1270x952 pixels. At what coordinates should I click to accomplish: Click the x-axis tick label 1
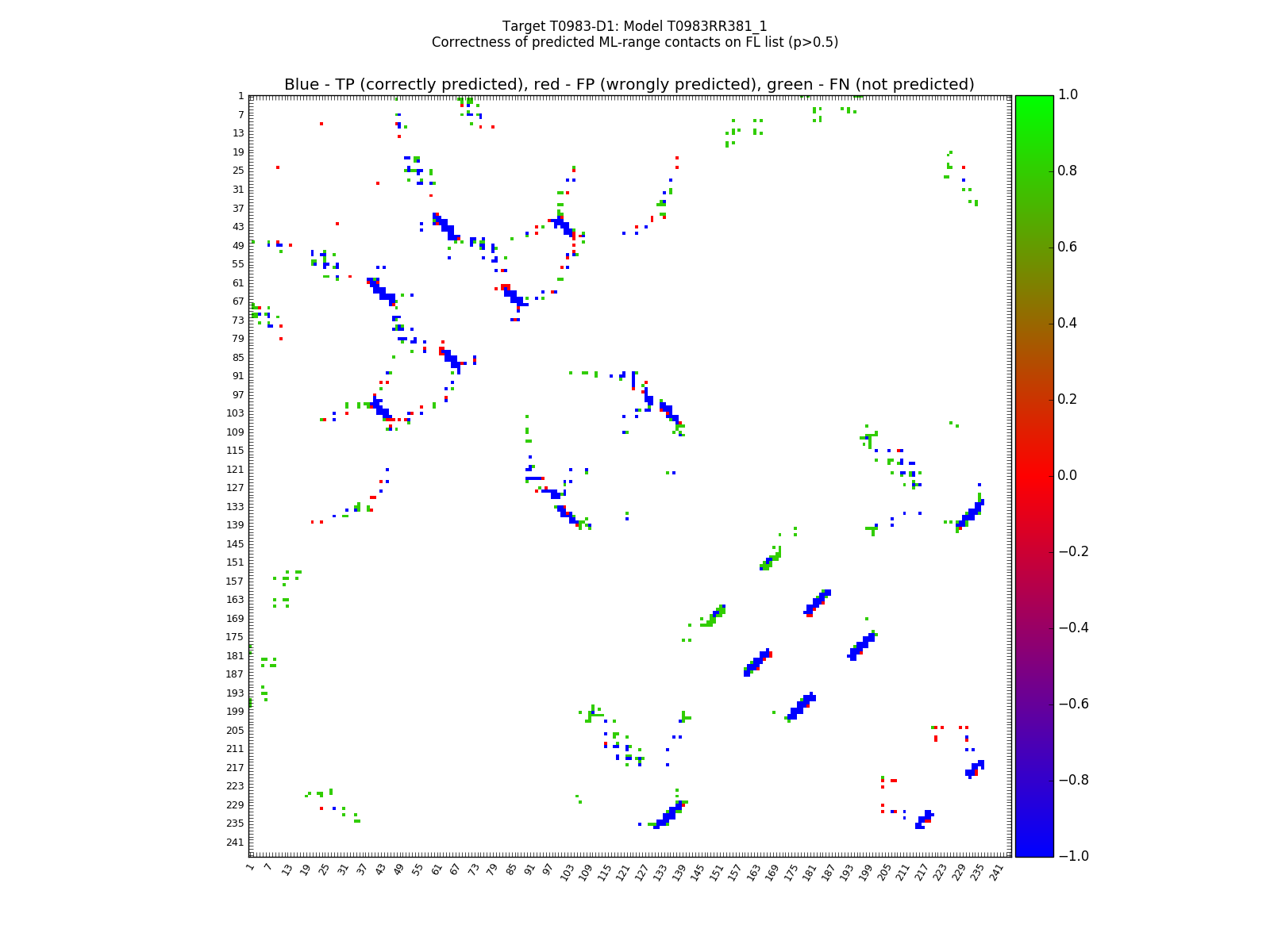click(x=251, y=868)
